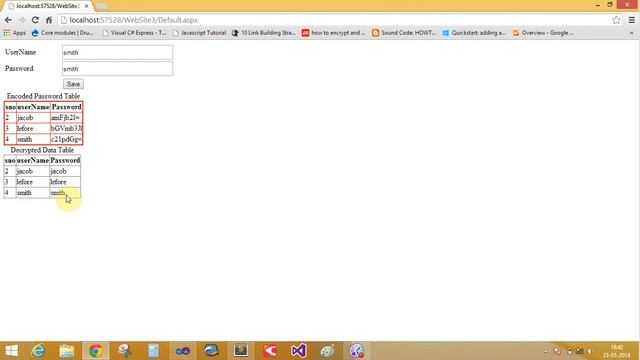
Task: Click the Save button
Action: [x=73, y=84]
